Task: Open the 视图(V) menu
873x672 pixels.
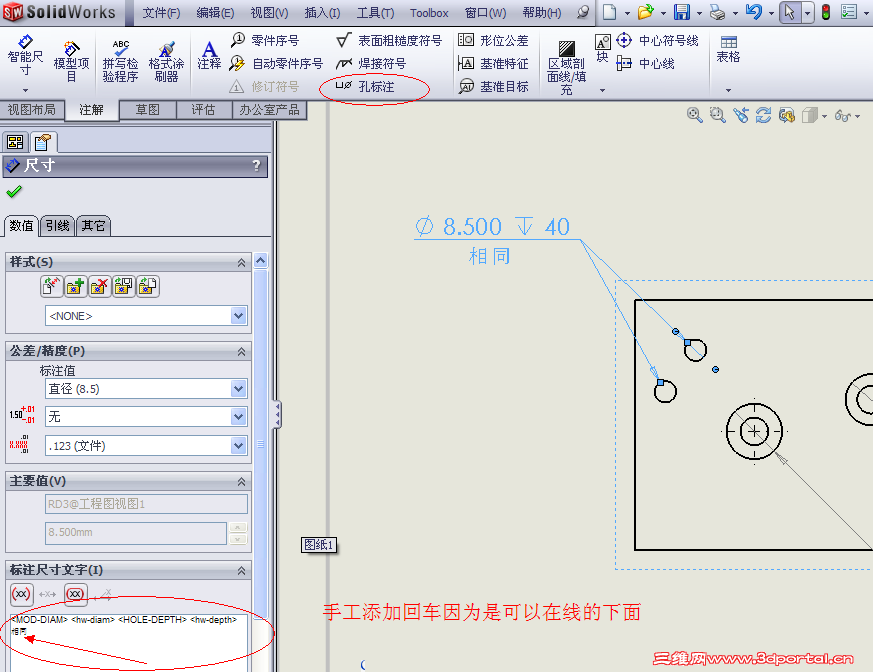Action: point(269,13)
